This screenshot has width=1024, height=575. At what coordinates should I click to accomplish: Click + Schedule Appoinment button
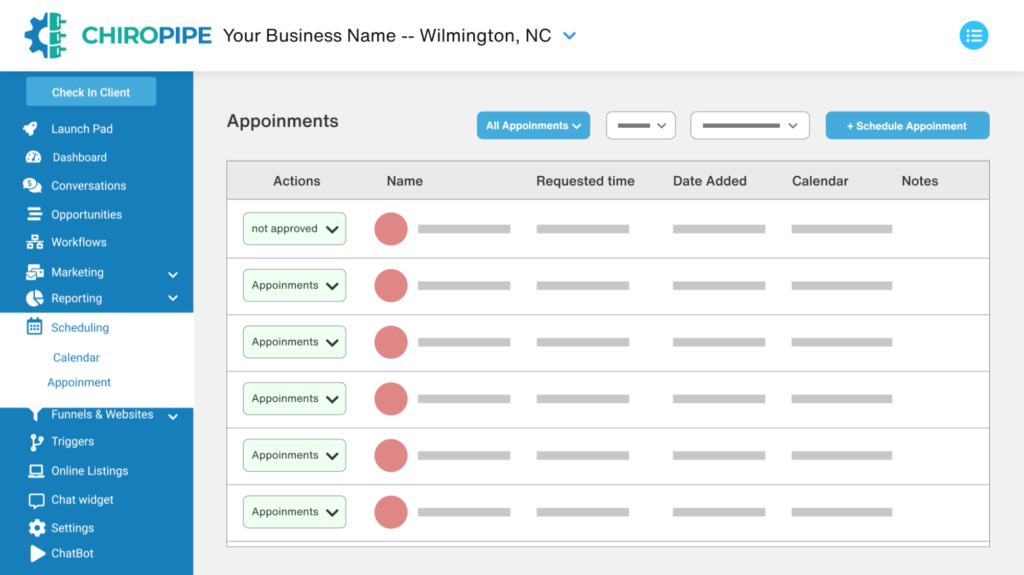[x=907, y=125]
